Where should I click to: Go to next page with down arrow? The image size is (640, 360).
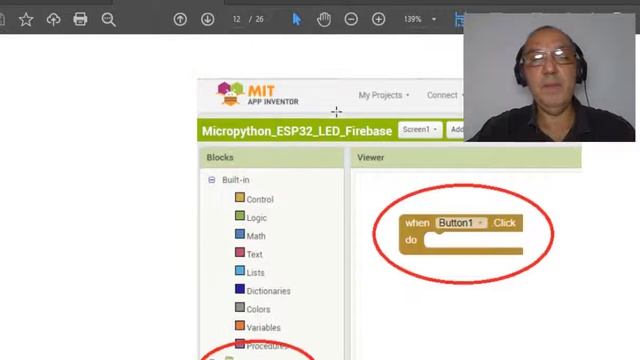coord(207,19)
